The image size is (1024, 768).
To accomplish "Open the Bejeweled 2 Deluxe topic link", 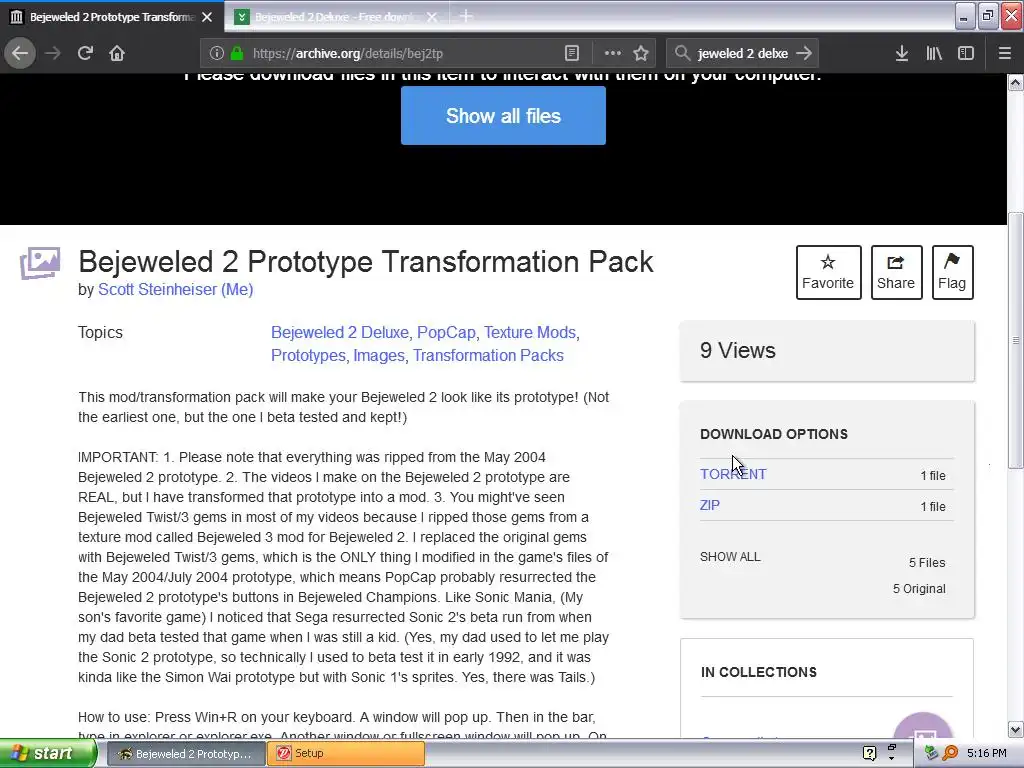I will [340, 332].
